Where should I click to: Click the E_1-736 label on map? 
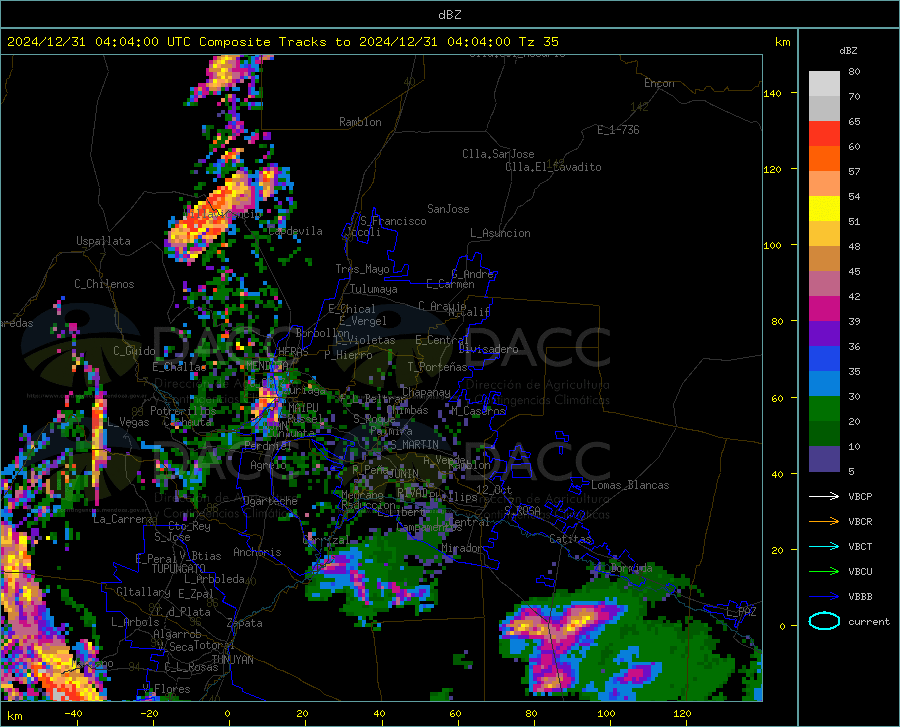click(x=618, y=130)
